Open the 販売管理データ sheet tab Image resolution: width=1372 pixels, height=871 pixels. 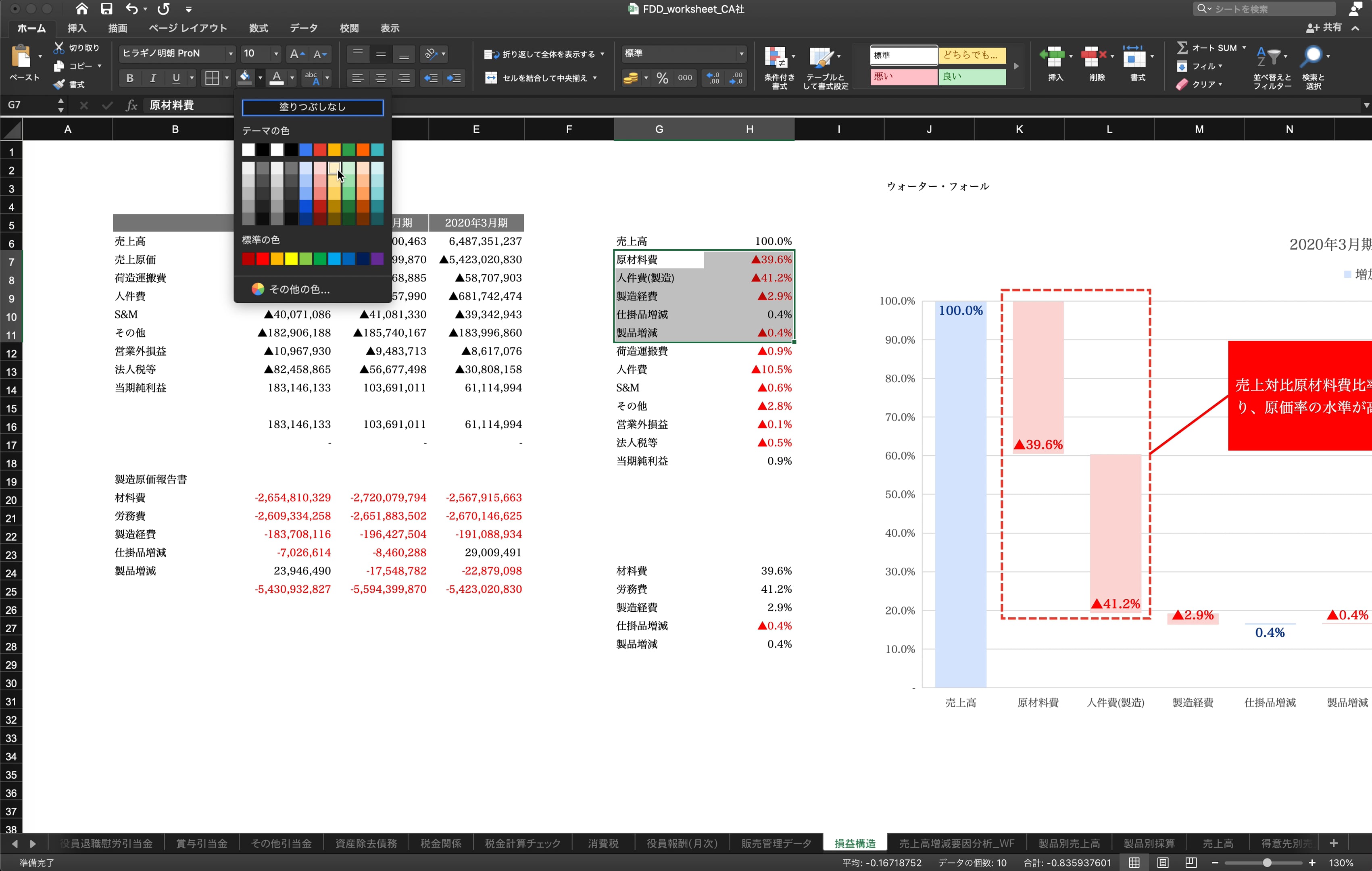coord(776,843)
